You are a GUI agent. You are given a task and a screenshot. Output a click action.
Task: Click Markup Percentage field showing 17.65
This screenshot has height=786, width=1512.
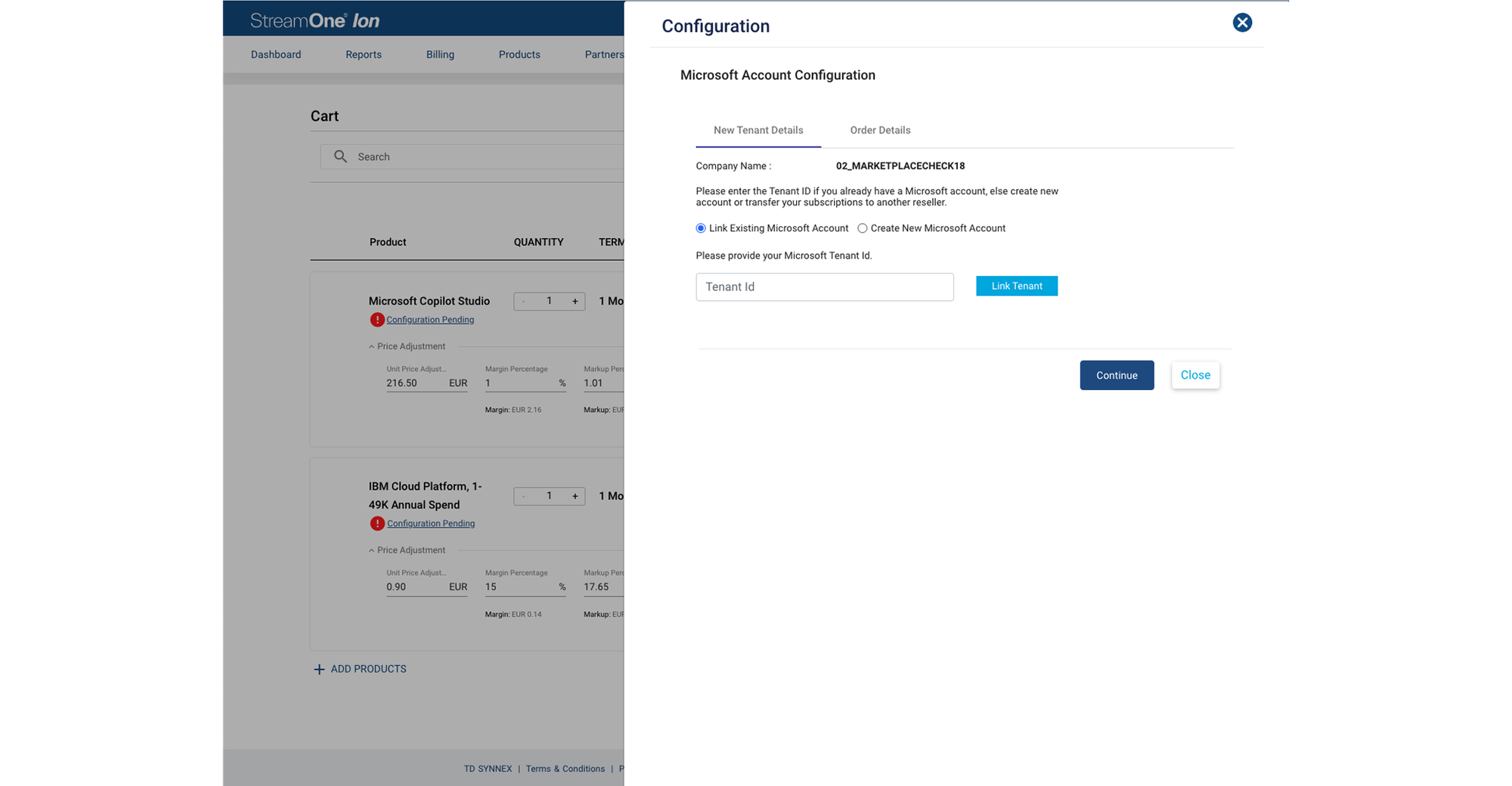click(x=603, y=586)
